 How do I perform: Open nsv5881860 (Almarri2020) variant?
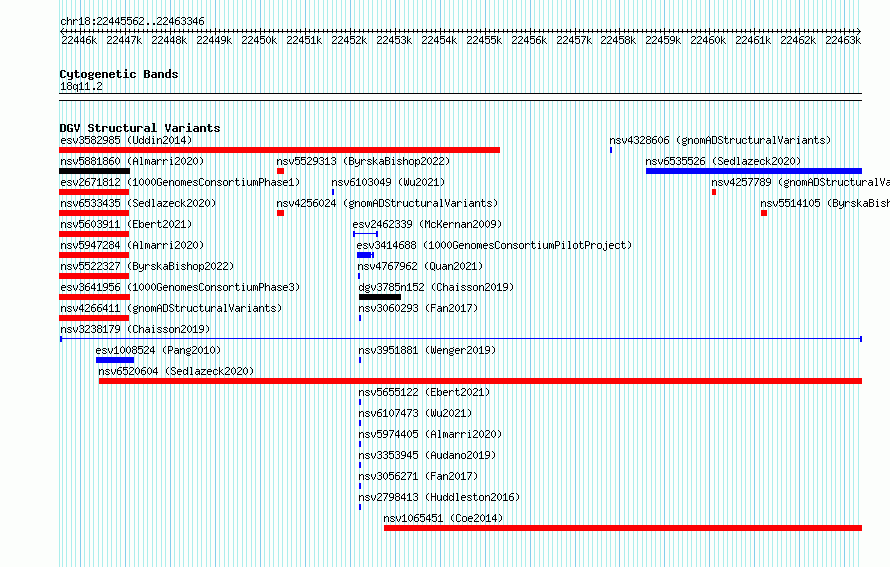pos(132,161)
